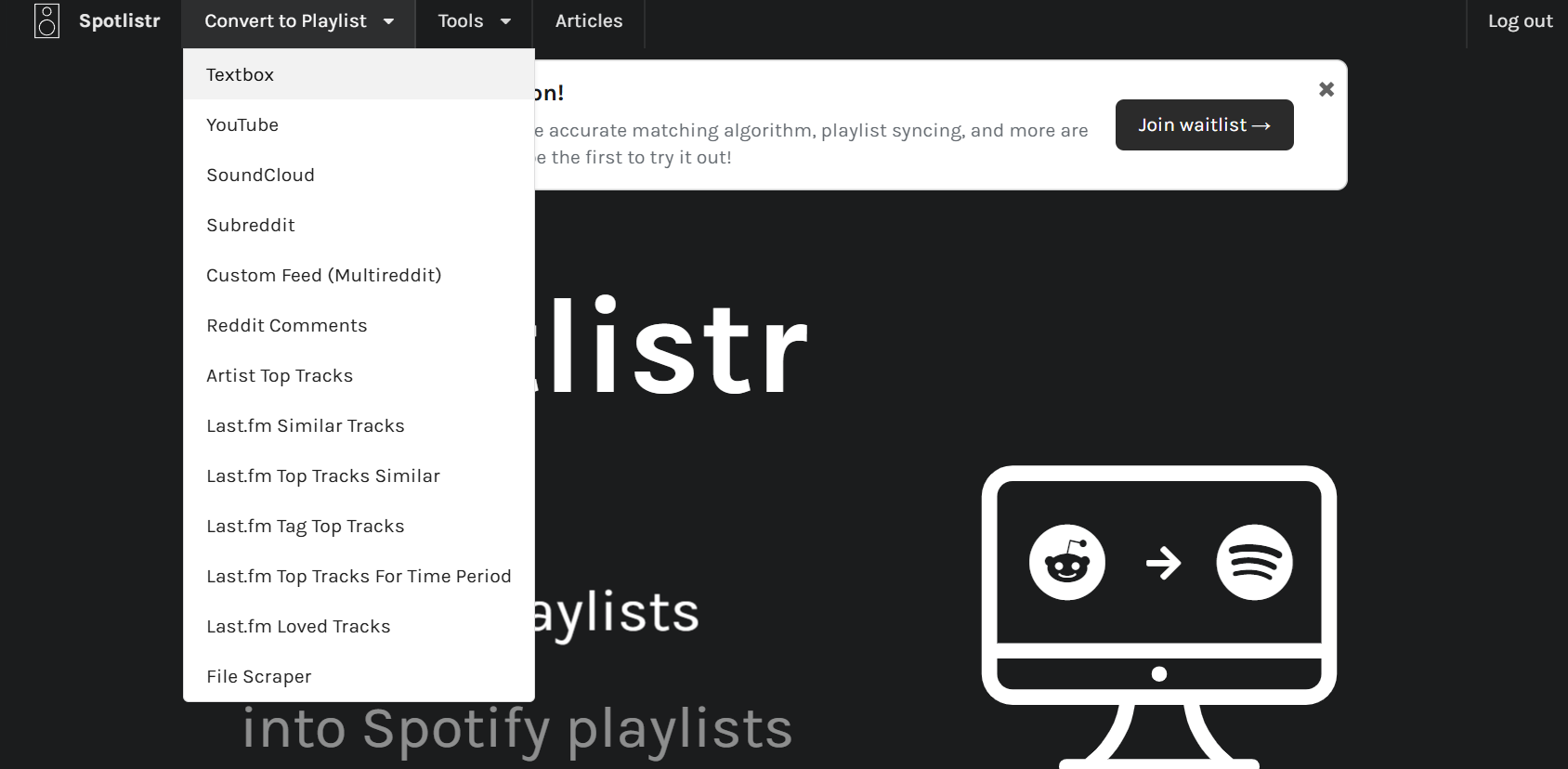Open Artist Top Tracks option
The width and height of the screenshot is (1568, 769).
(280, 376)
